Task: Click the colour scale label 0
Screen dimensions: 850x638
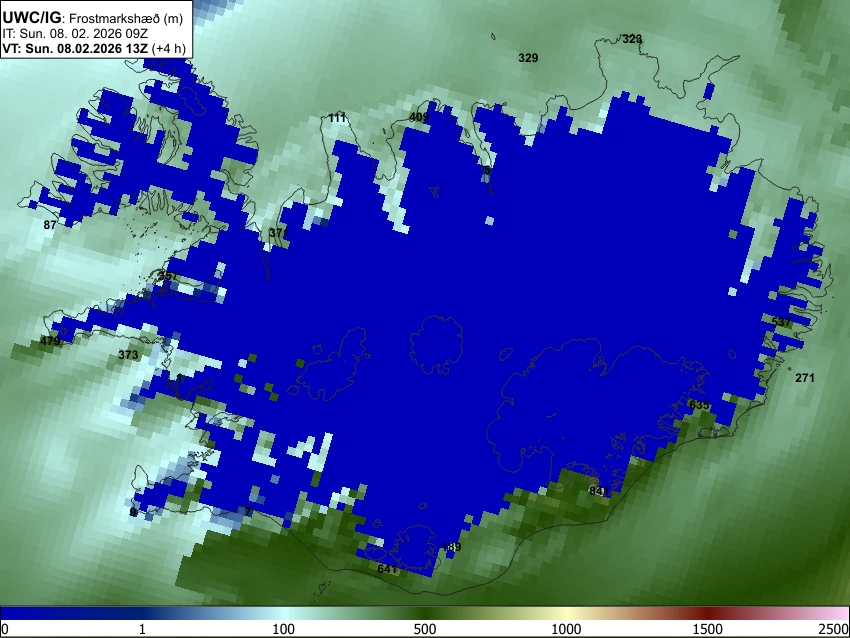Action: [5, 629]
